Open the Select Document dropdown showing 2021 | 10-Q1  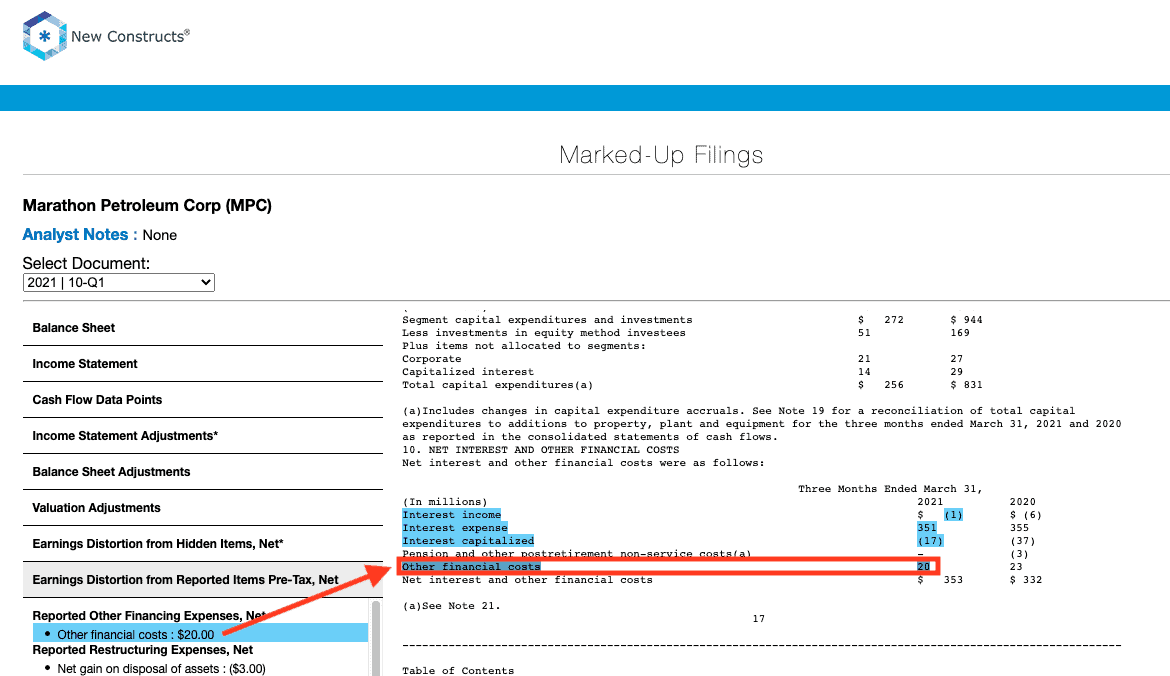pyautogui.click(x=119, y=282)
